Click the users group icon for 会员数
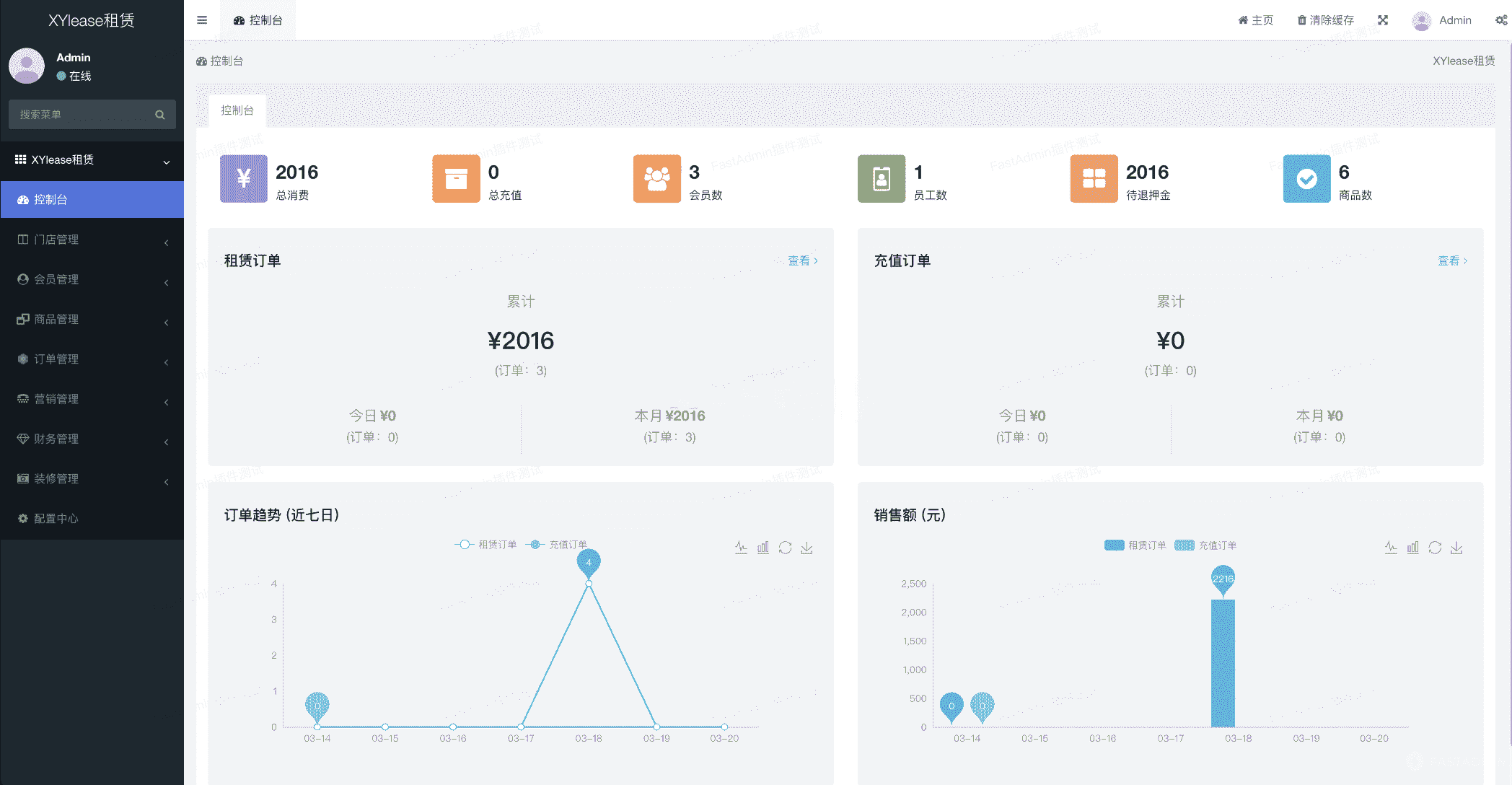The image size is (1512, 785). pos(657,179)
